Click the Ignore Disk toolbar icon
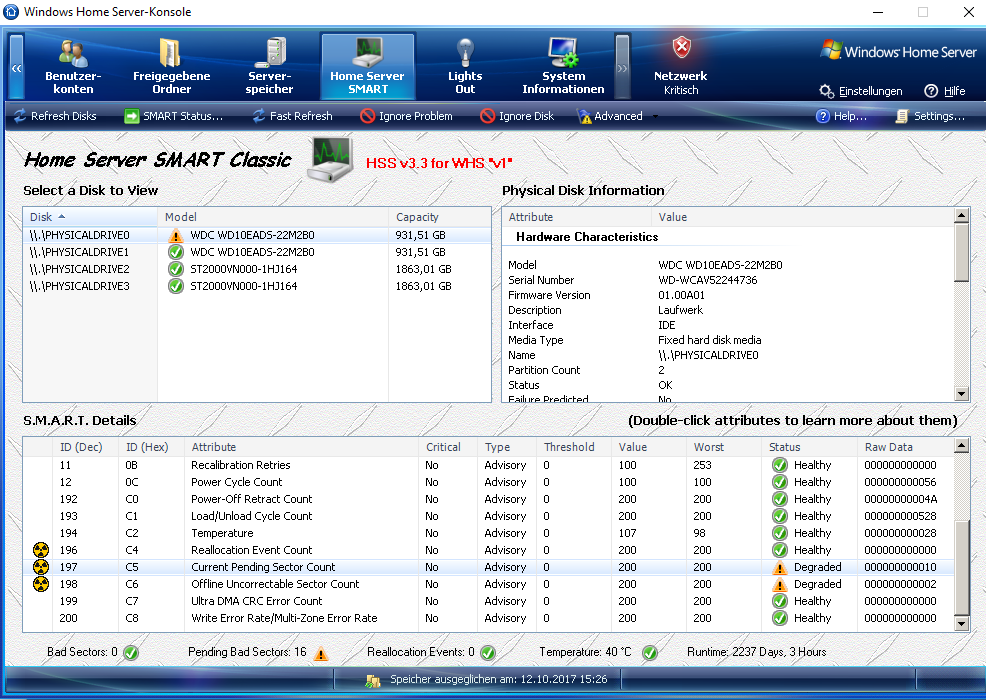Screen dimensions: 986x700 coord(488,116)
